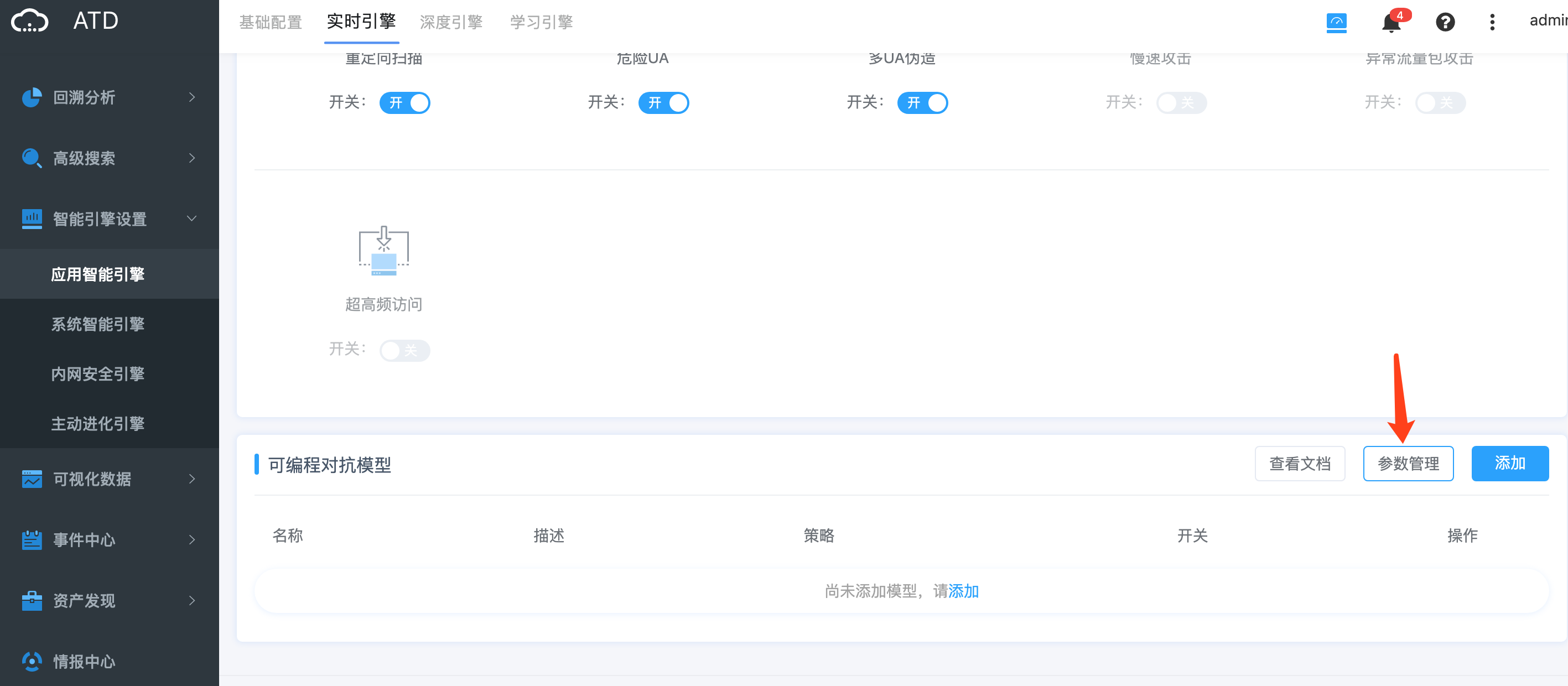Expand the 资产发现 menu chevron

point(192,601)
